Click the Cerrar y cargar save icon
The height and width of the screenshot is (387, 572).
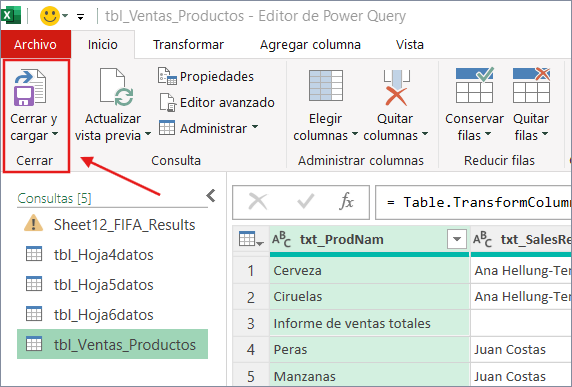pyautogui.click(x=30, y=88)
